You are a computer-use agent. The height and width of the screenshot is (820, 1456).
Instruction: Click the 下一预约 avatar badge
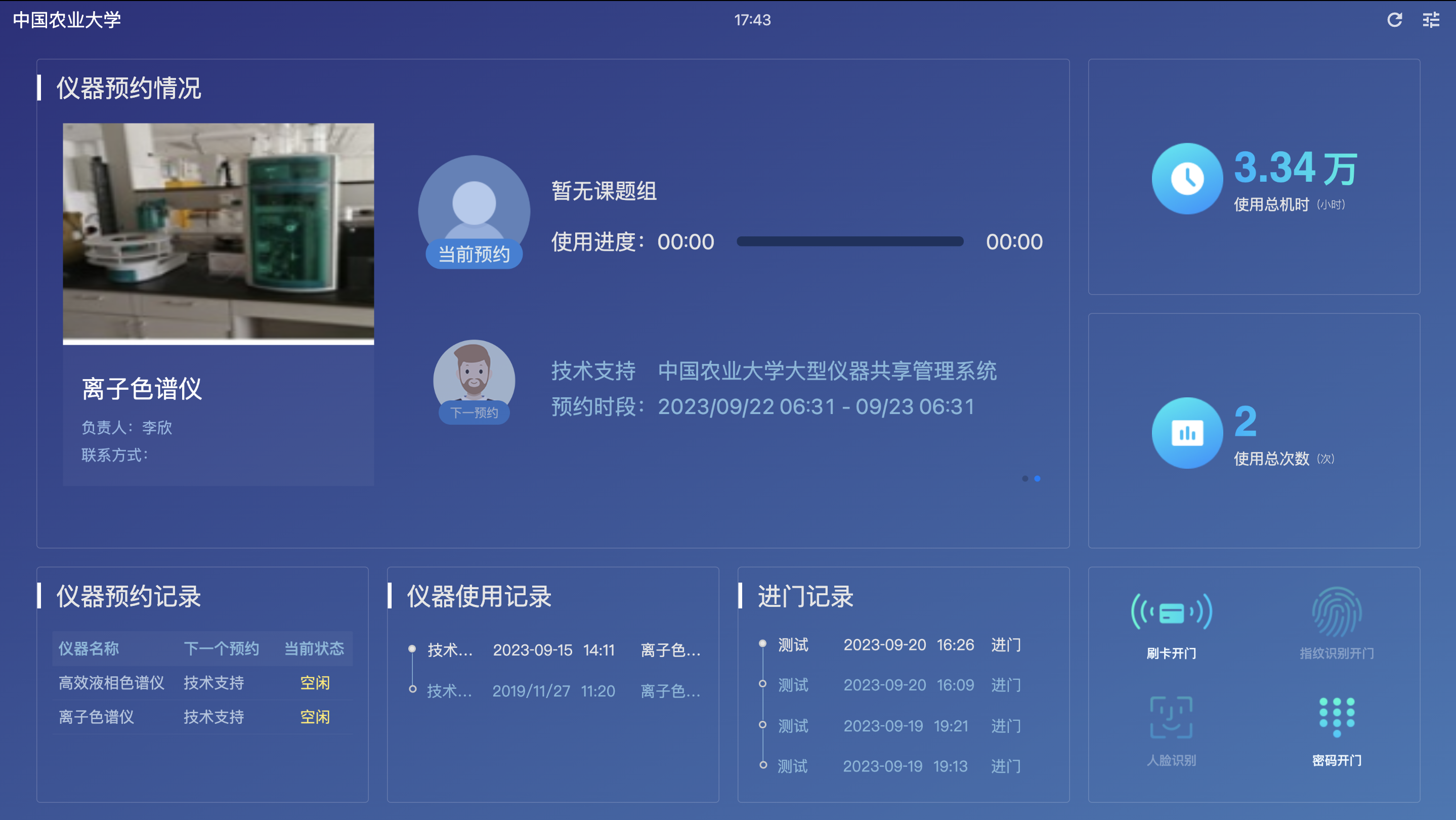click(474, 413)
